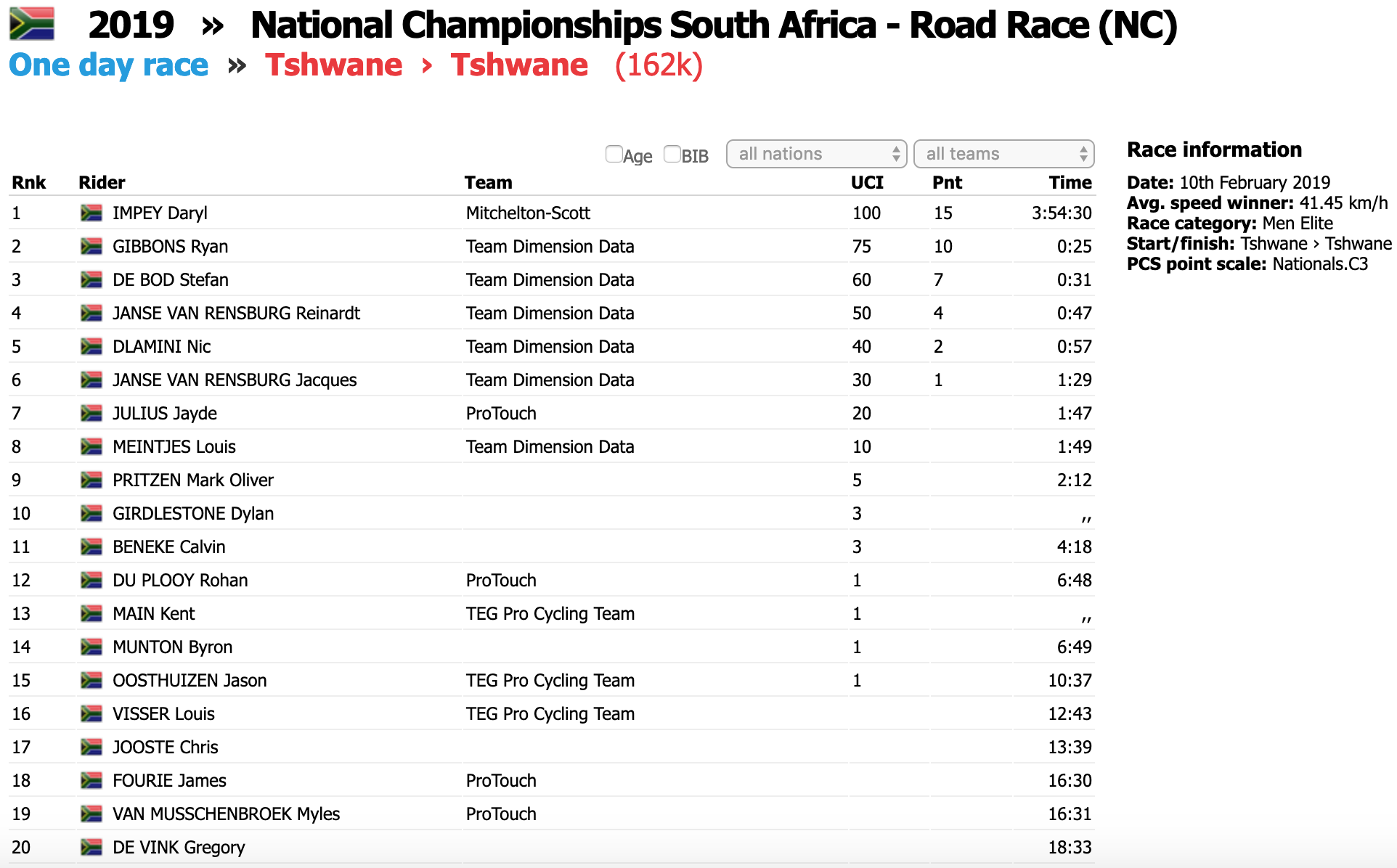This screenshot has width=1397, height=868.
Task: Open TEG Pro Cycling Team link for VISSER Louis
Action: point(550,713)
